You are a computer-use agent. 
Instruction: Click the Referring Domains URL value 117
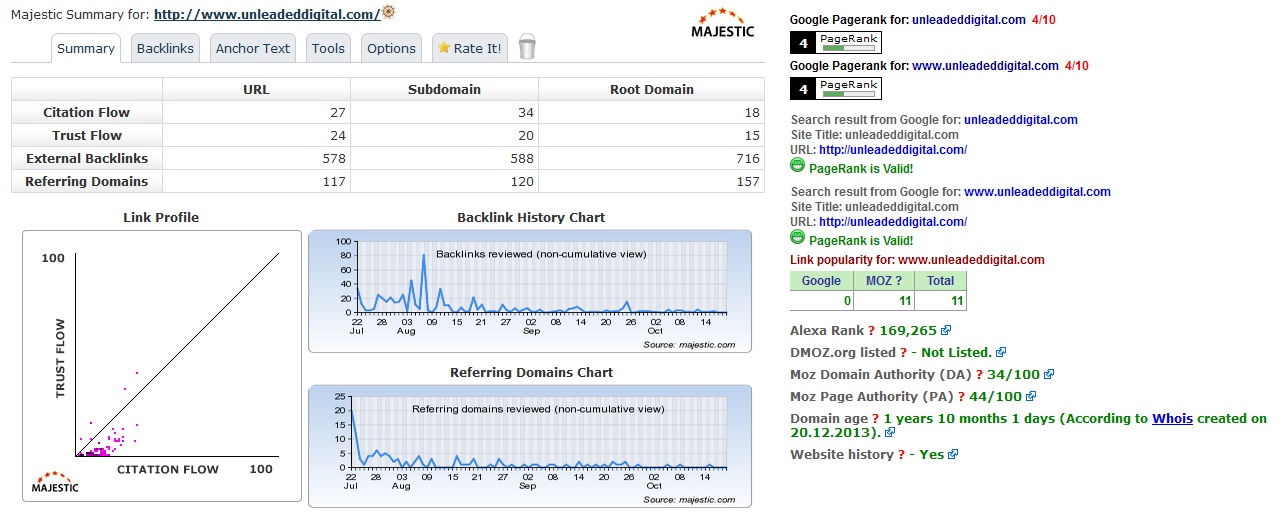point(334,181)
